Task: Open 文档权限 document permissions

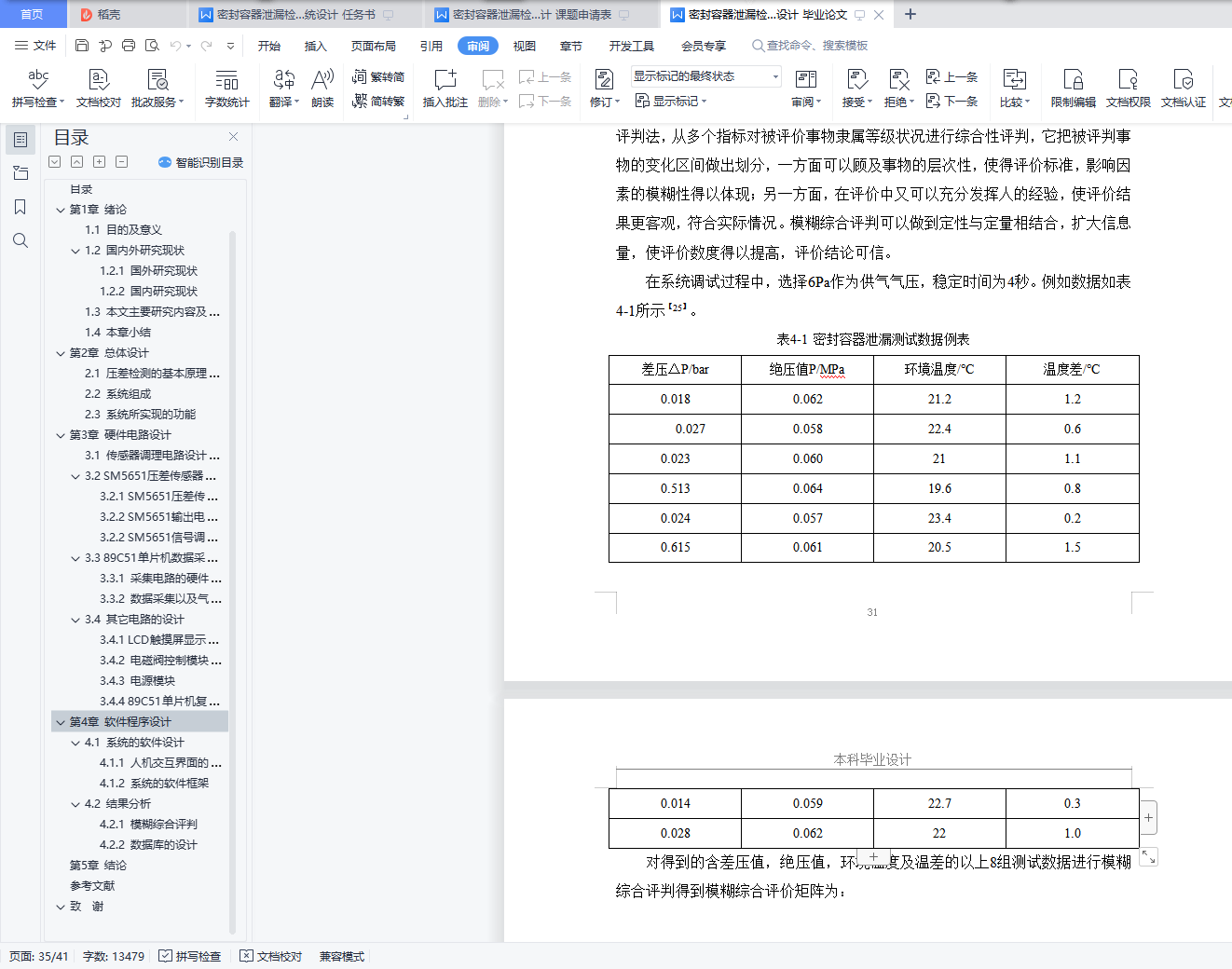Action: pos(1129,89)
